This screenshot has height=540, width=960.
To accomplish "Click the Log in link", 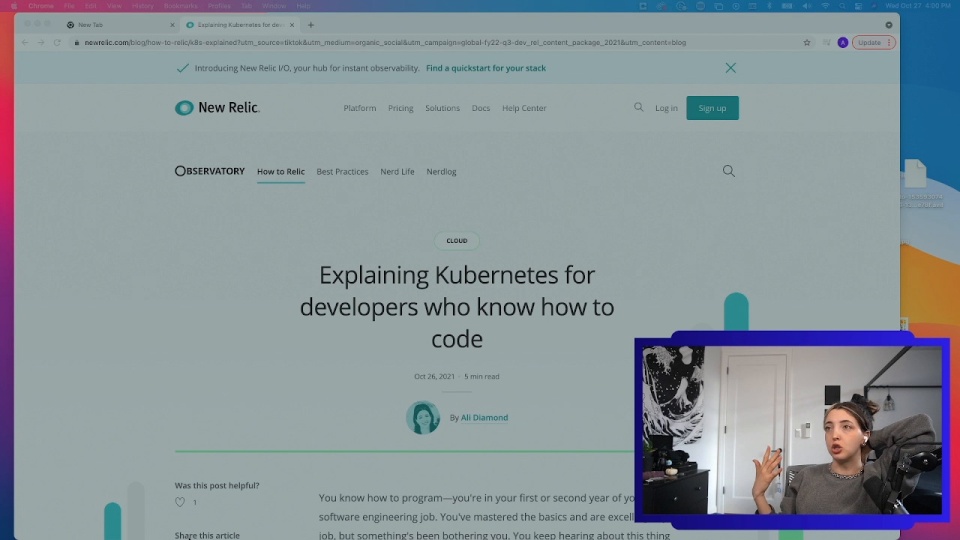I will (x=666, y=108).
